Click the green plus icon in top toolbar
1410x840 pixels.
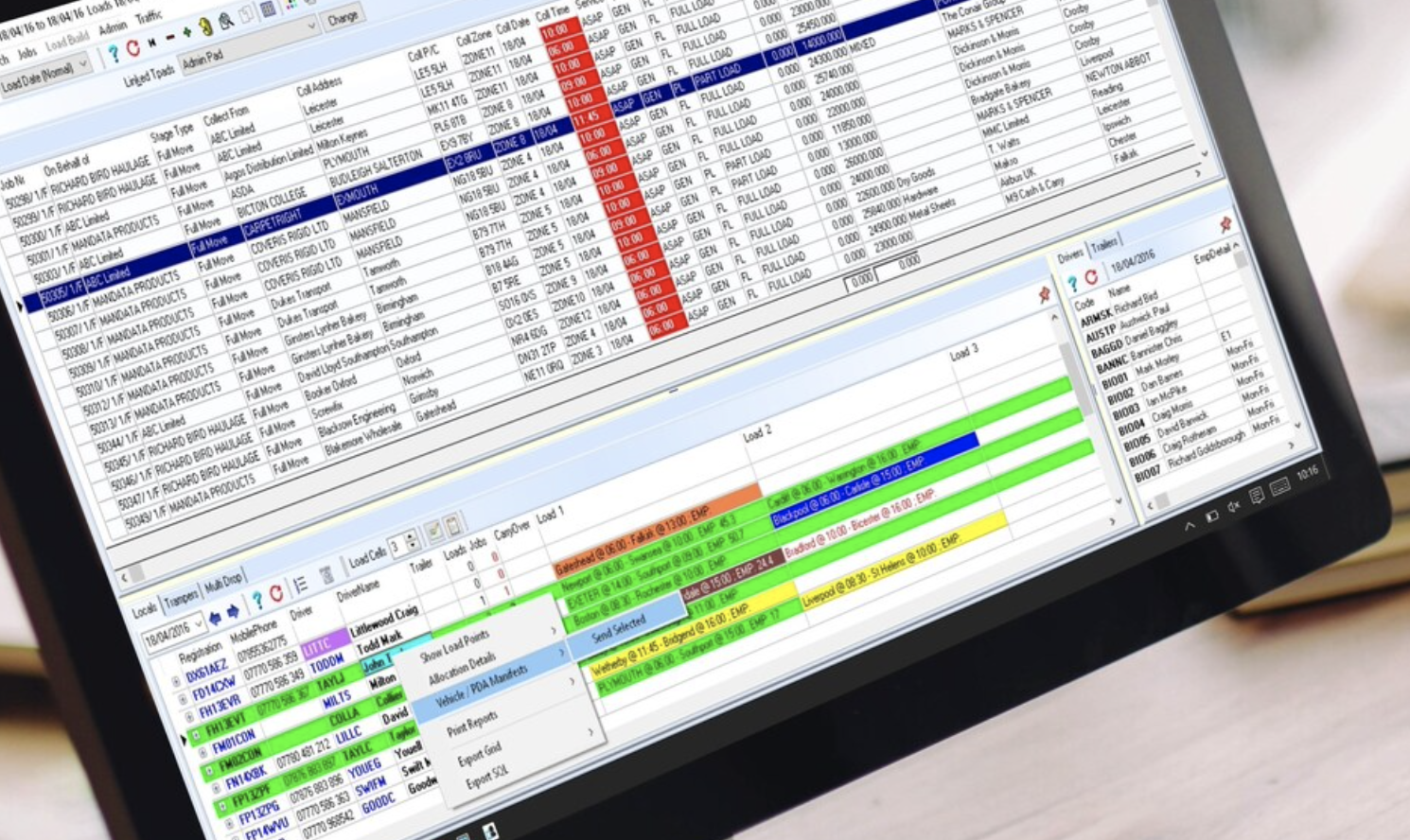186,32
